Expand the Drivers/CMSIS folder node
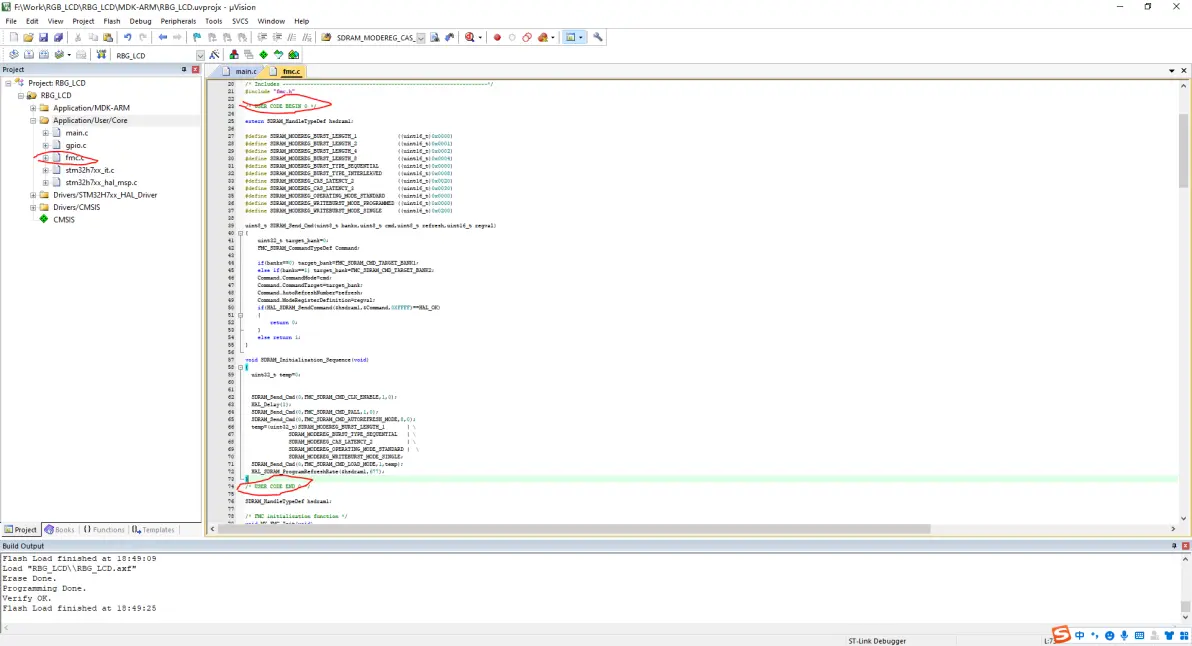1192x646 pixels. click(32, 207)
